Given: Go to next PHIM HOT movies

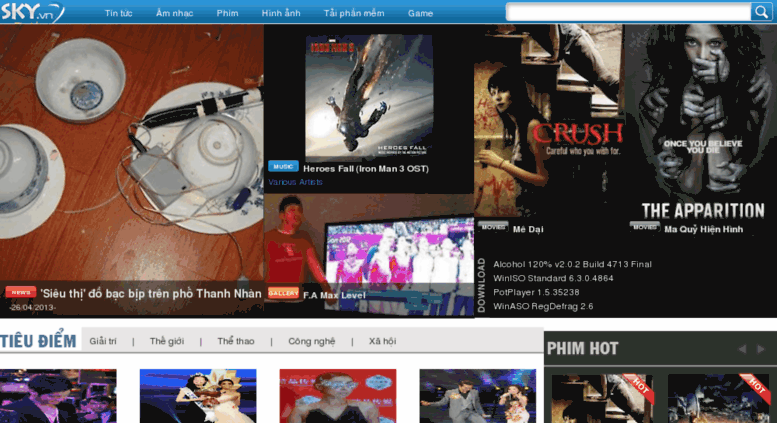Looking at the screenshot, I should click(x=761, y=349).
